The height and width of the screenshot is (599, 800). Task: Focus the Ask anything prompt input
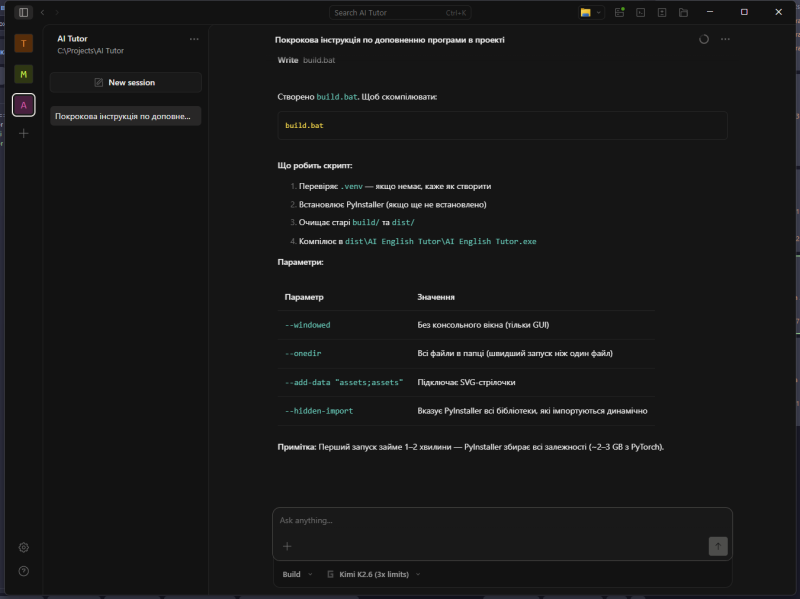[x=503, y=520]
